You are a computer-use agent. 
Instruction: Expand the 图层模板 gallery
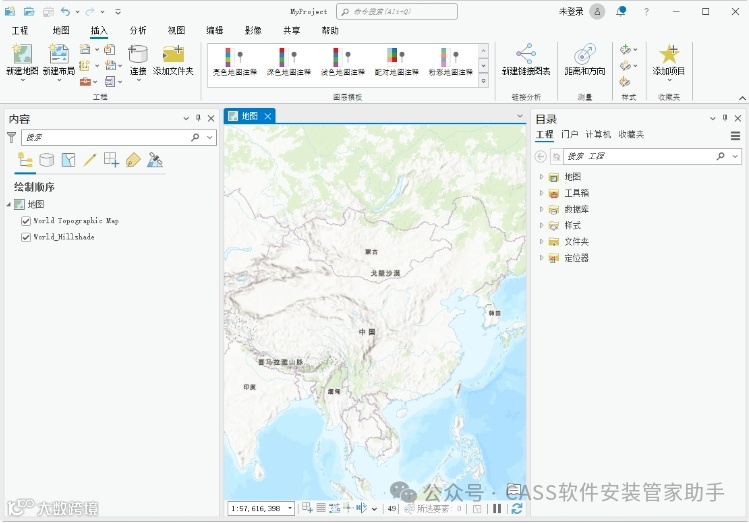[x=483, y=81]
